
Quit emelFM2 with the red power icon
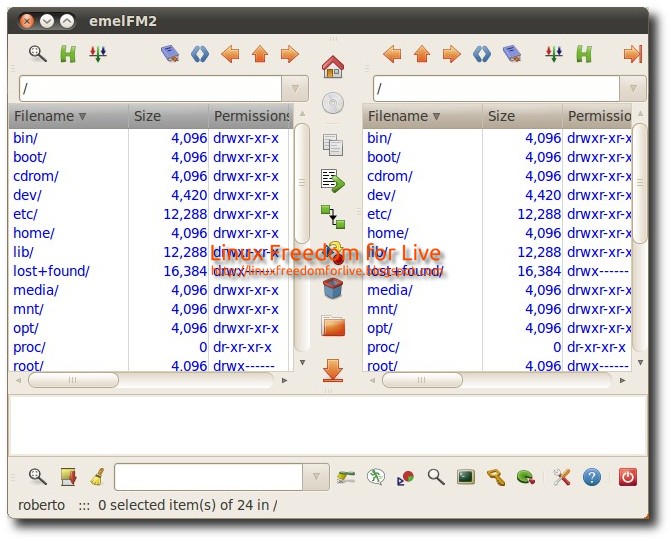[x=628, y=477]
